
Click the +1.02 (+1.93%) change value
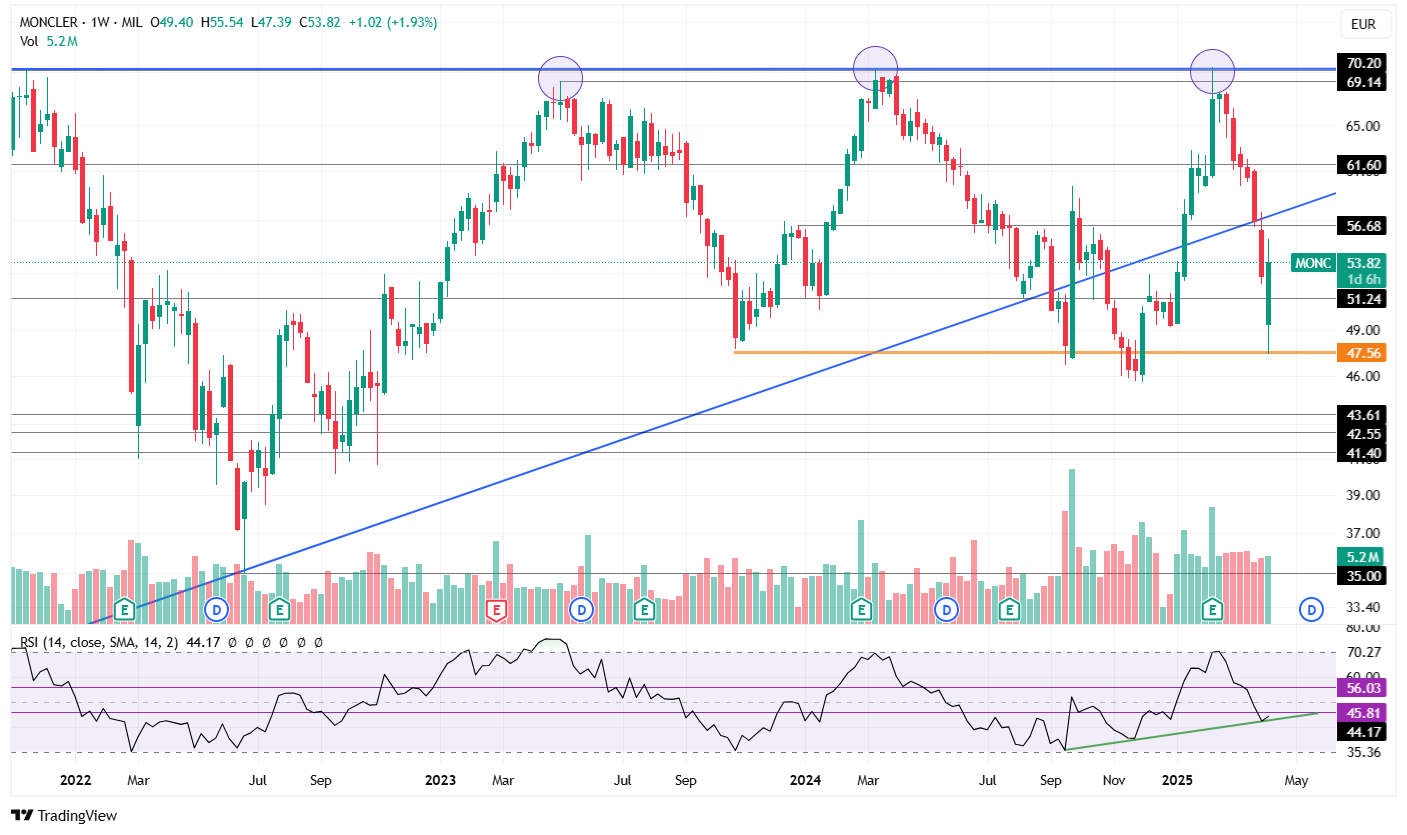coord(392,22)
